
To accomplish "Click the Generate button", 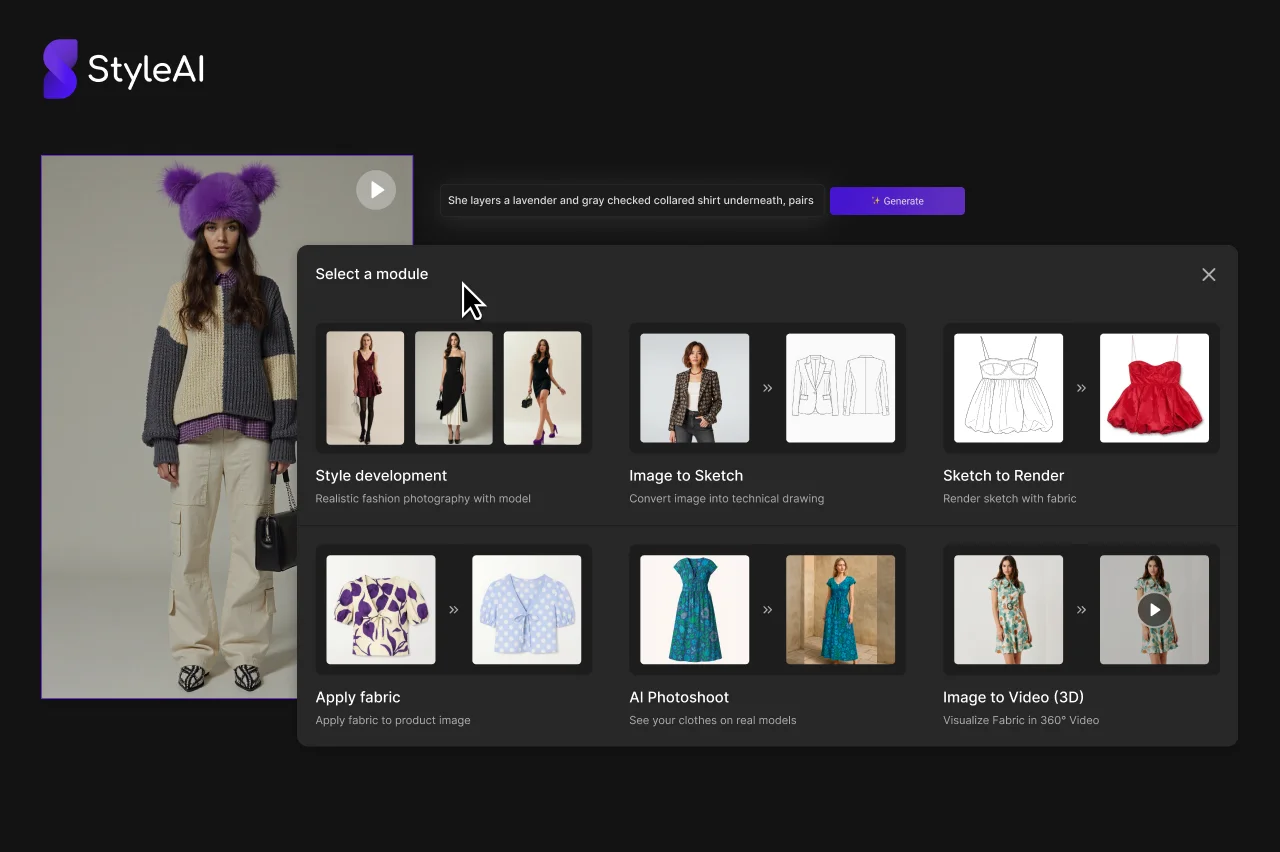I will 897,201.
